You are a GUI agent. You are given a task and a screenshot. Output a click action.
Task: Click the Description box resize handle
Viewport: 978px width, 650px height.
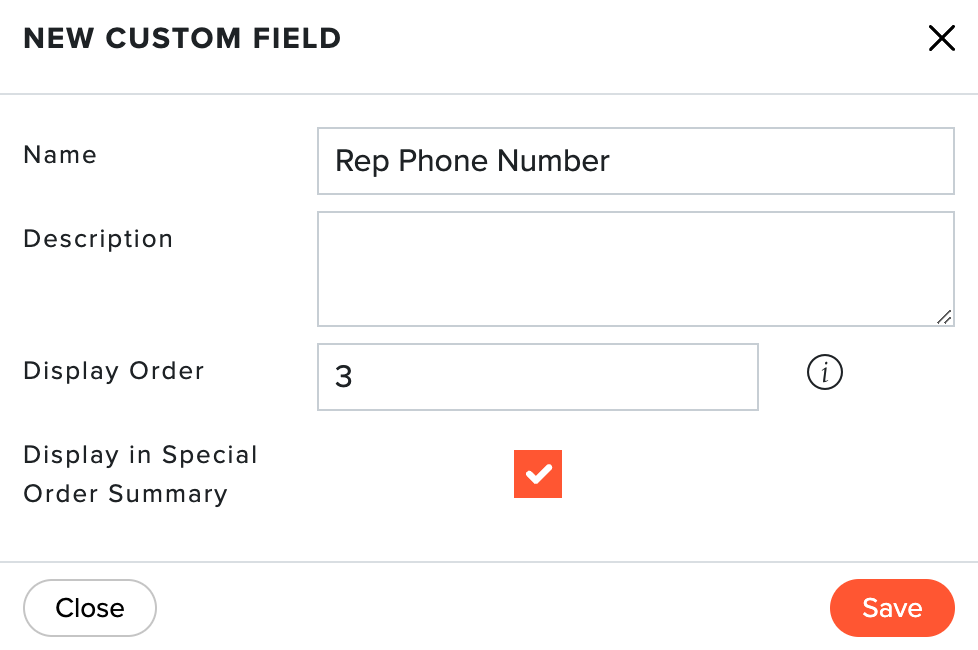[x=944, y=317]
